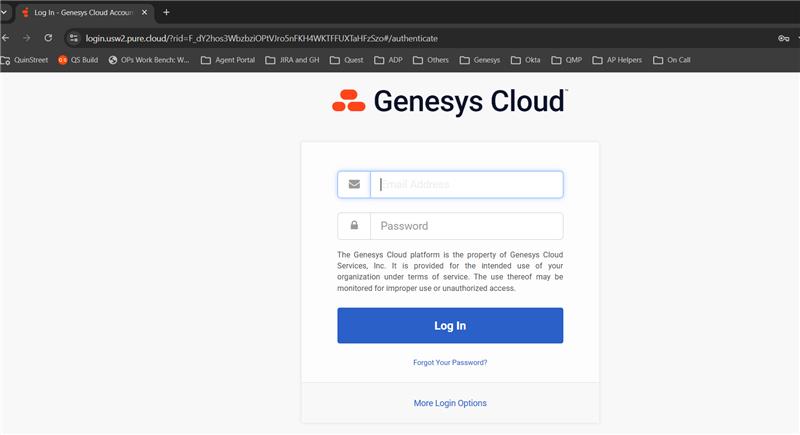Open the Genesys bookmarks folder

(x=480, y=60)
